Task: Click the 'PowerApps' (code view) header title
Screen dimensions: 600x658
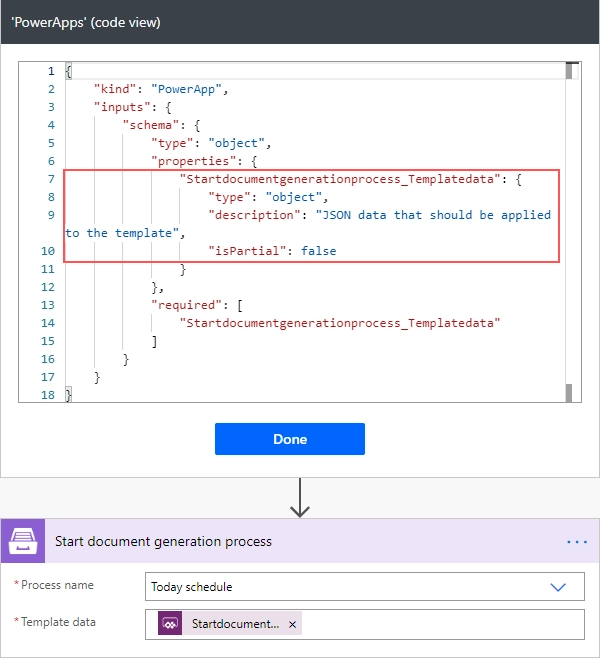Action: [x=86, y=22]
